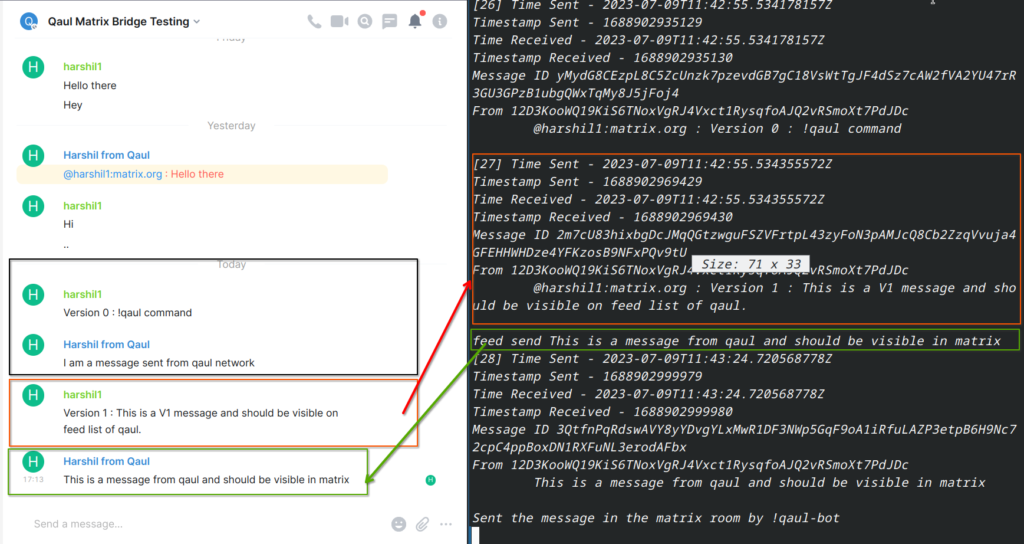Screen dimensions: 1024x544
Task: Open the sender name above 'Version 0 : !qaul command'
Action: 82,295
